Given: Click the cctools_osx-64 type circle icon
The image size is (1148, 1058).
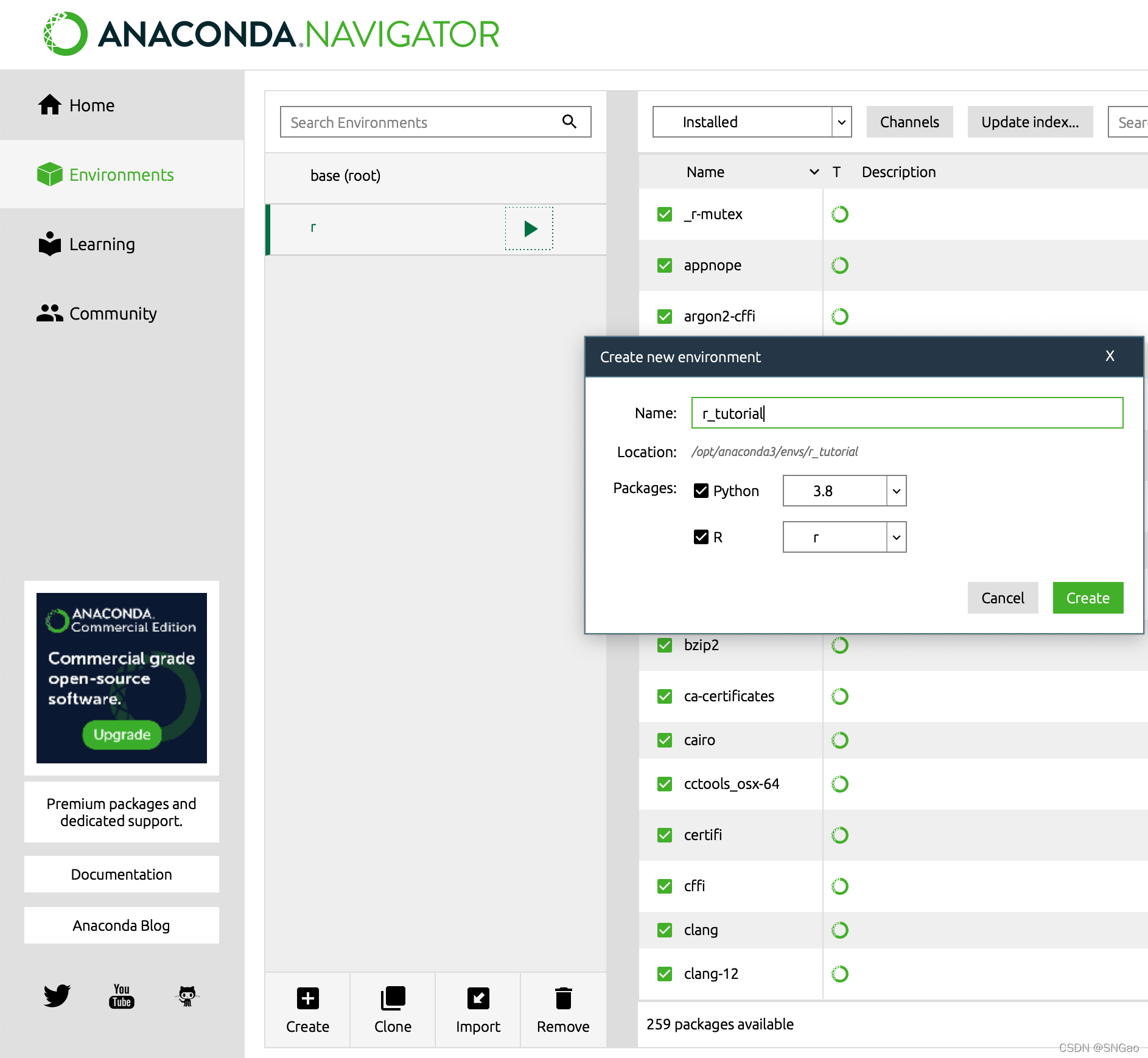Looking at the screenshot, I should (840, 784).
